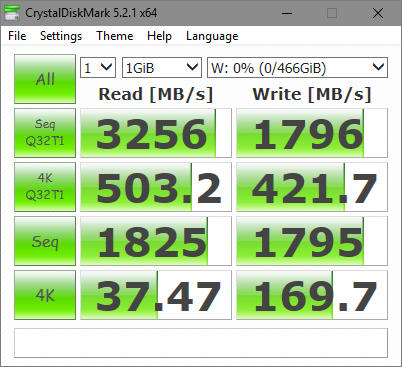Minimize the CrystalDiskMark window
Screen dimensions: 402x367
[287, 13]
